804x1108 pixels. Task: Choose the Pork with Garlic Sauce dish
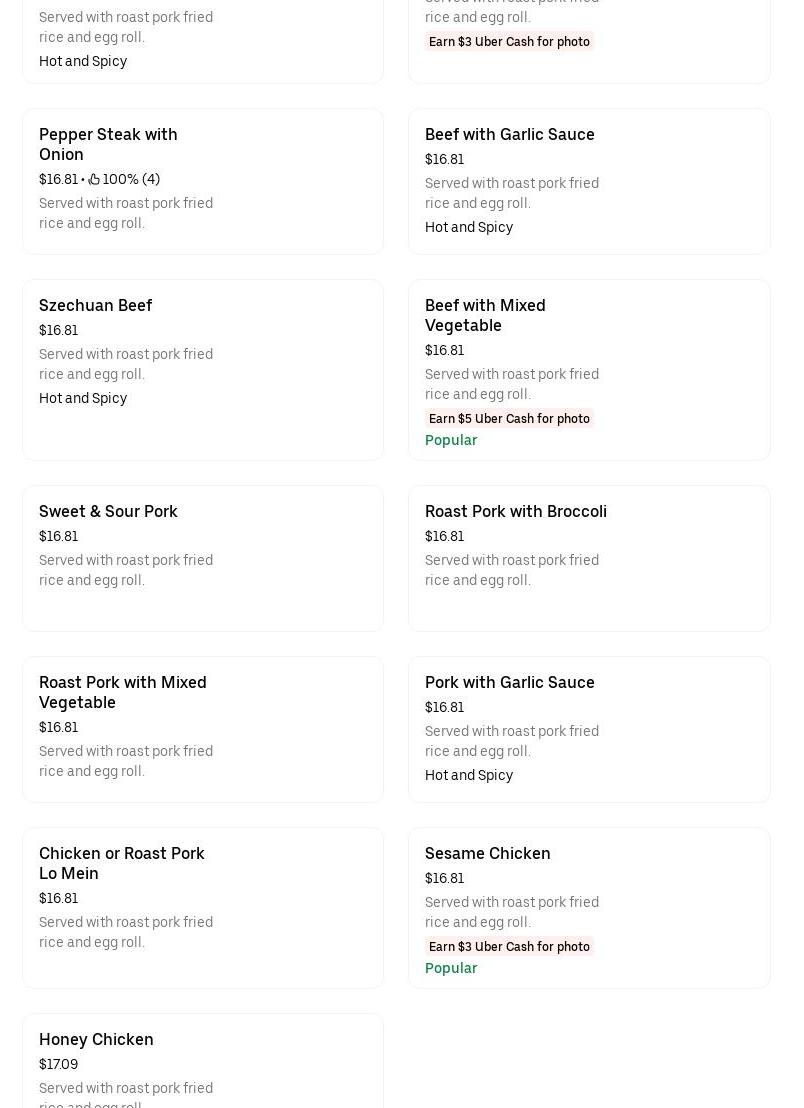tap(509, 683)
